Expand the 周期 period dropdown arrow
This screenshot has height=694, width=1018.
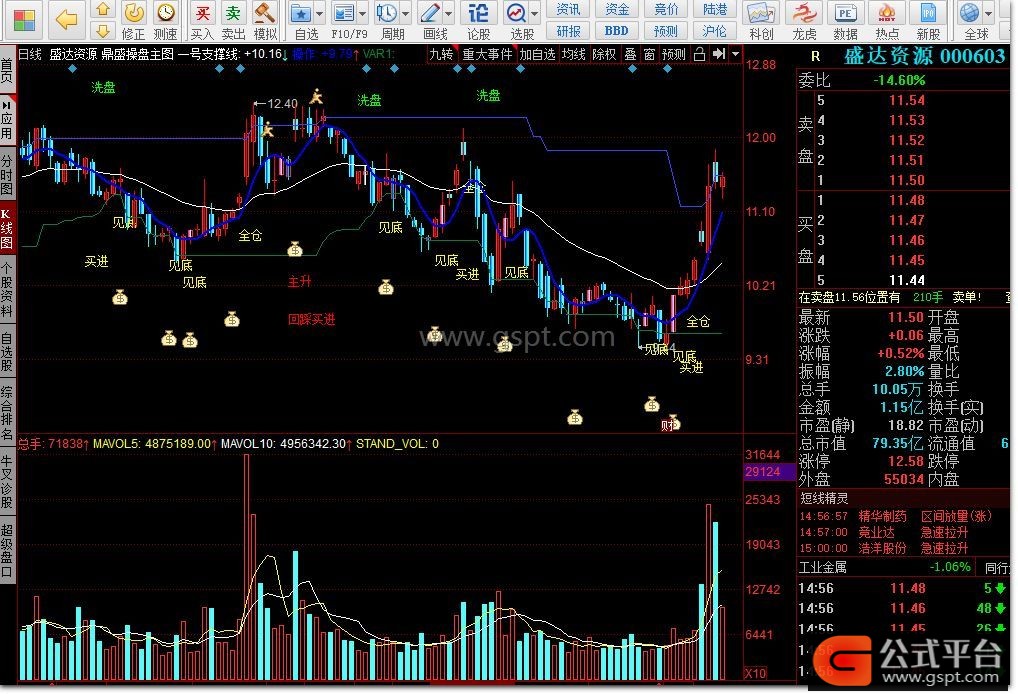pos(405,13)
